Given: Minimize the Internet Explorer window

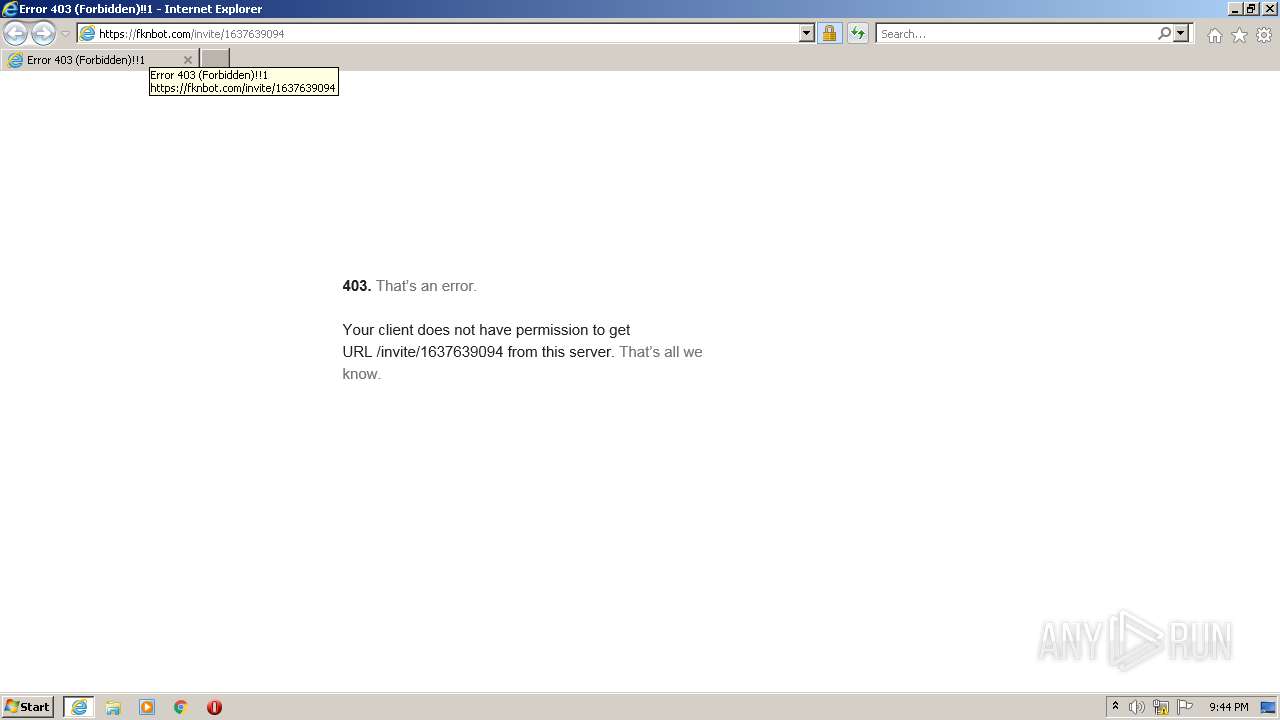Looking at the screenshot, I should (x=1235, y=9).
